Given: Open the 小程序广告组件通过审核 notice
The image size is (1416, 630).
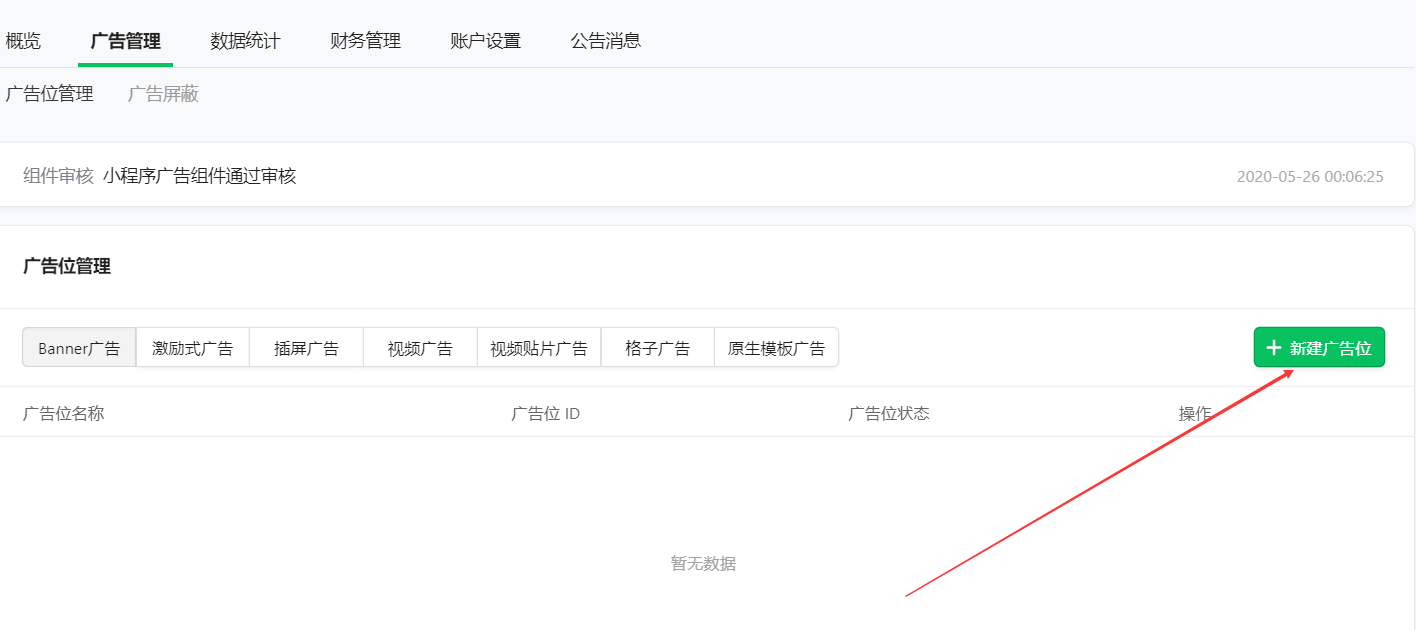Looking at the screenshot, I should [x=199, y=177].
